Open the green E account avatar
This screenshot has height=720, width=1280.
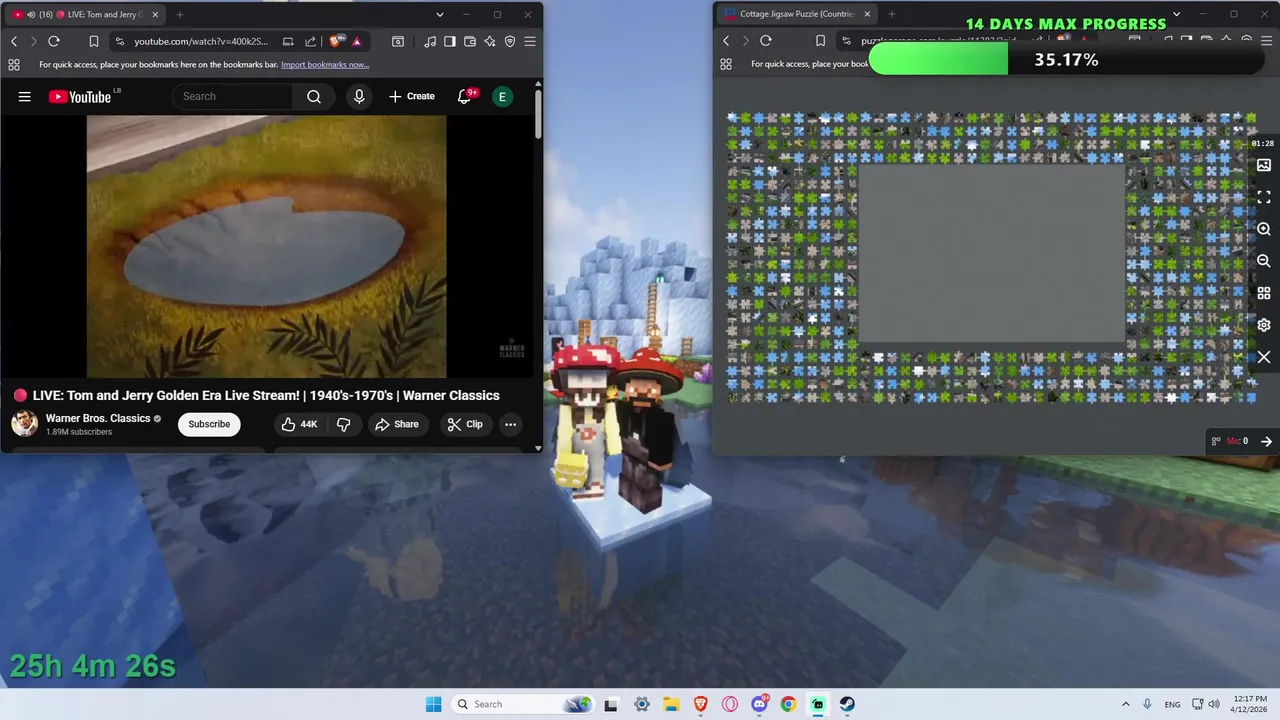pos(502,96)
